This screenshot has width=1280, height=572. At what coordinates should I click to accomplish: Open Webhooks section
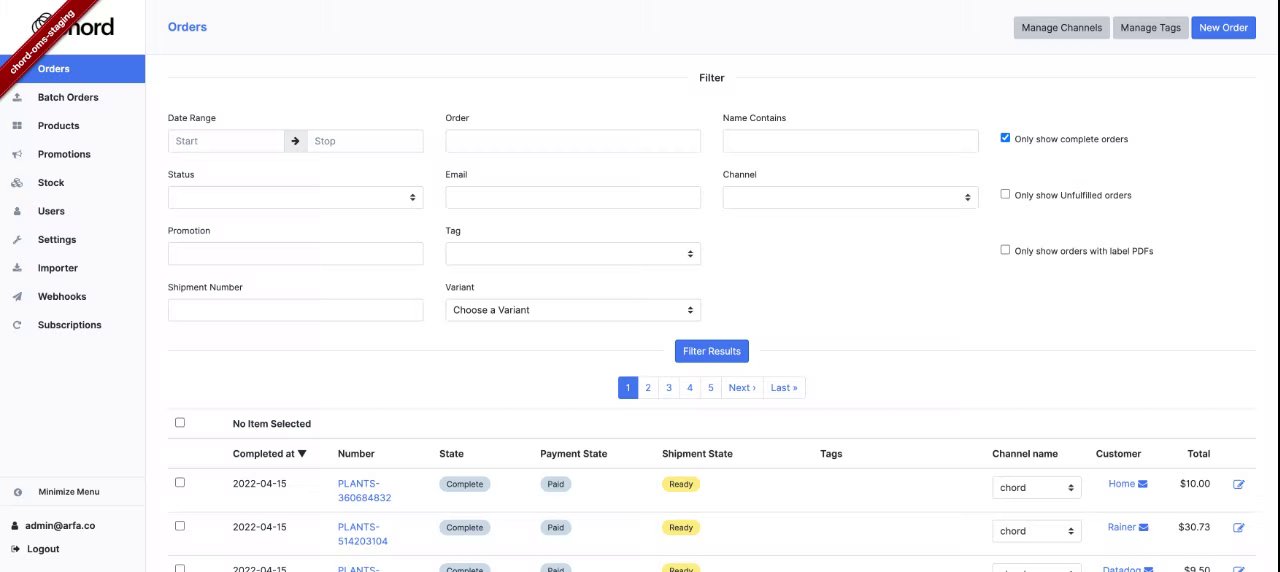pos(62,297)
